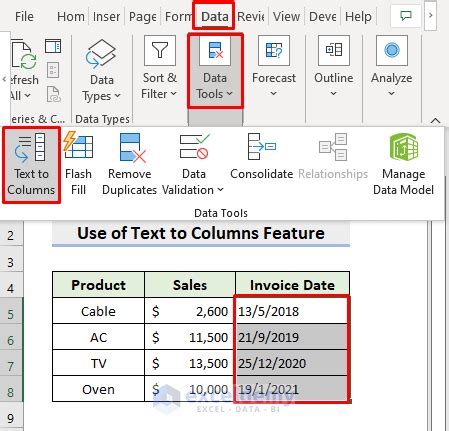Select row 6 header
449x431 pixels.
click(x=11, y=340)
